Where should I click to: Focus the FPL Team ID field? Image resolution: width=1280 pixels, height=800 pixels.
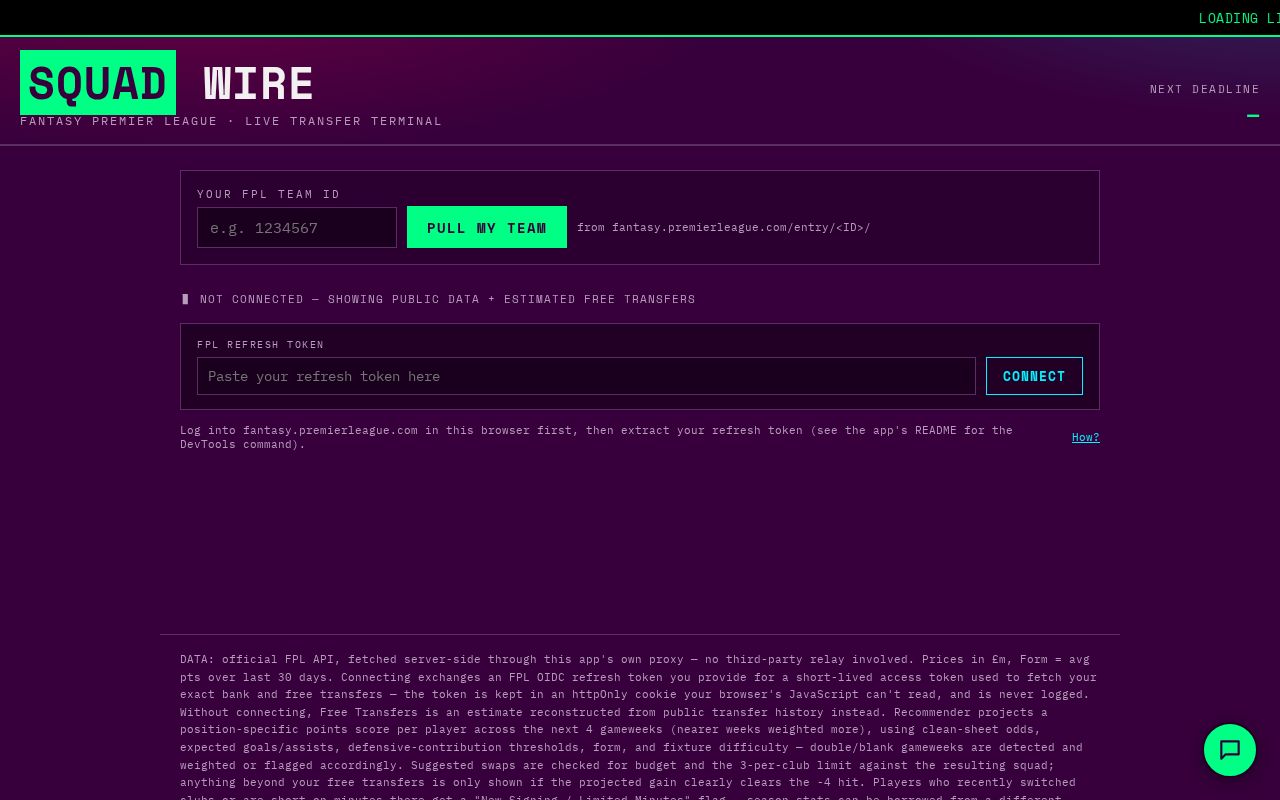pyautogui.click(x=297, y=227)
